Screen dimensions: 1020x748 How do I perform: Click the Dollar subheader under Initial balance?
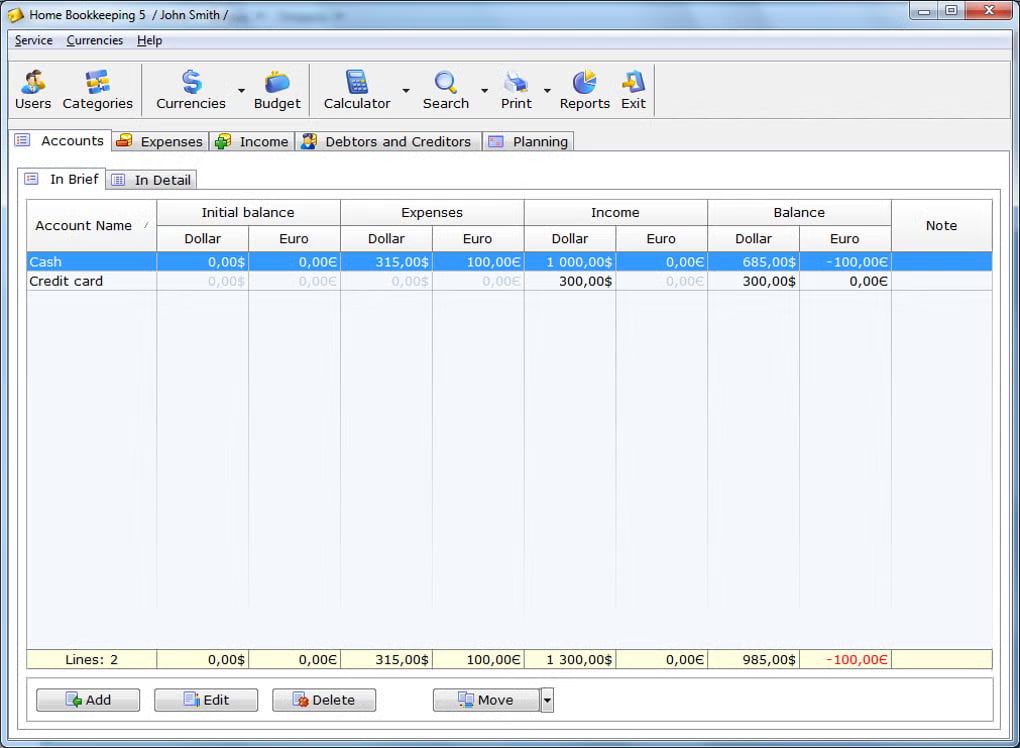click(x=202, y=239)
